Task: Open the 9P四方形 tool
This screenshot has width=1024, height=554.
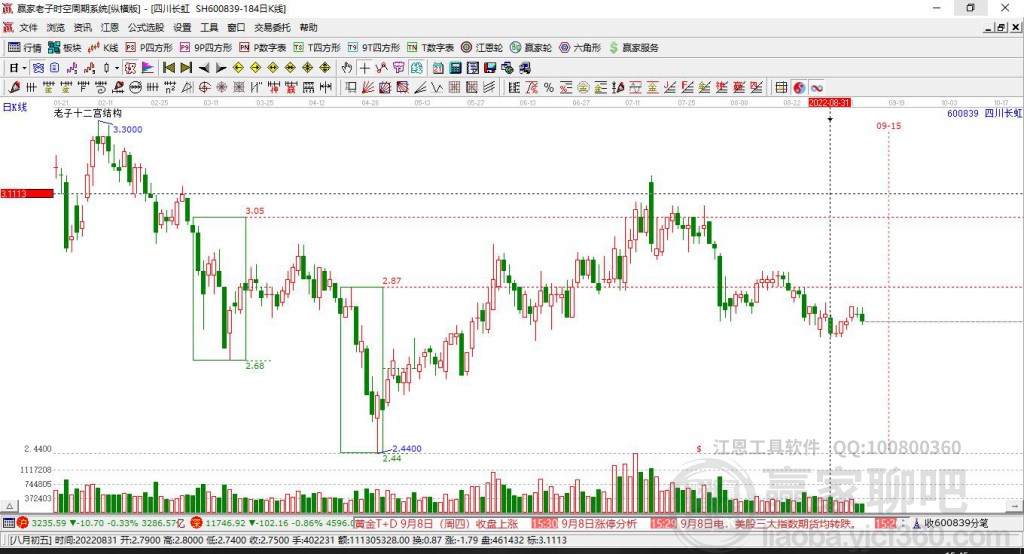Action: click(206, 48)
